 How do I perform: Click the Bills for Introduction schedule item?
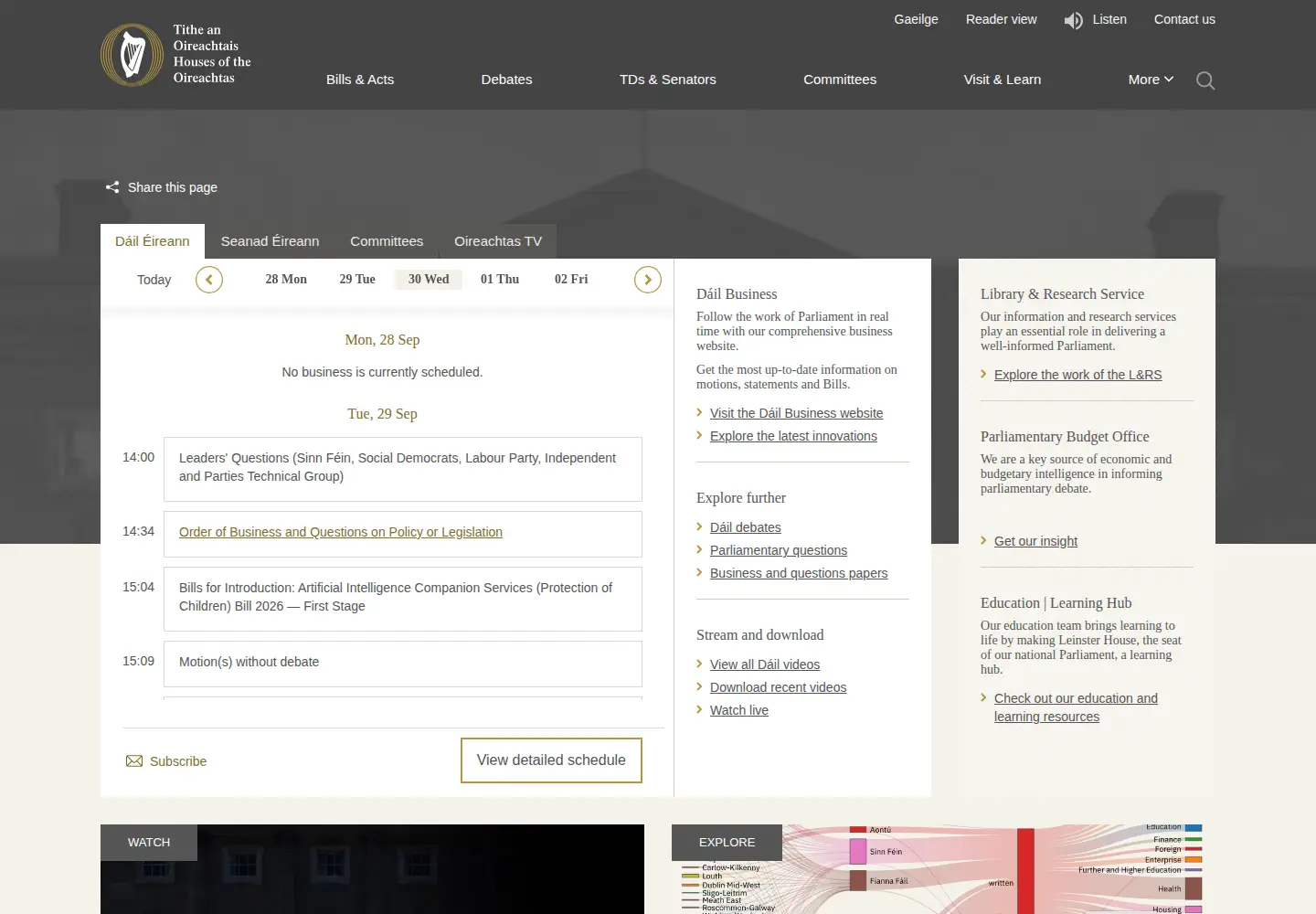click(x=403, y=599)
